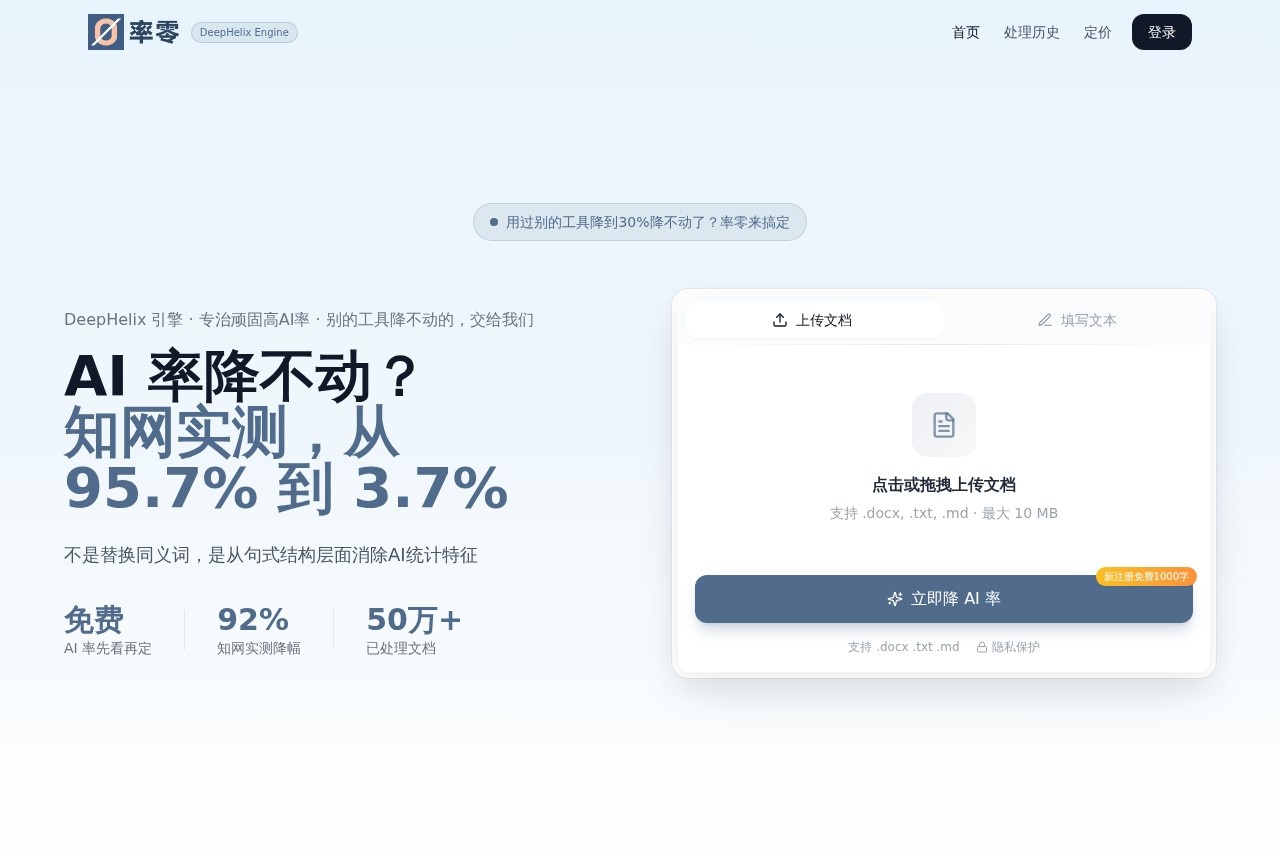
Task: Click the upload arrow icon in 上传文档 tab
Action: pos(780,320)
